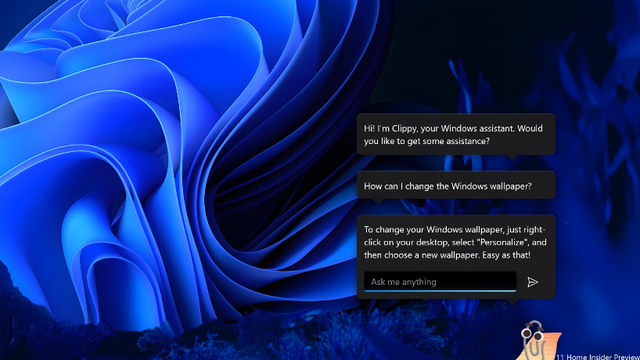The height and width of the screenshot is (360, 640).
Task: Select the "How can I change the Windows wallpaper?" message
Action: (456, 186)
